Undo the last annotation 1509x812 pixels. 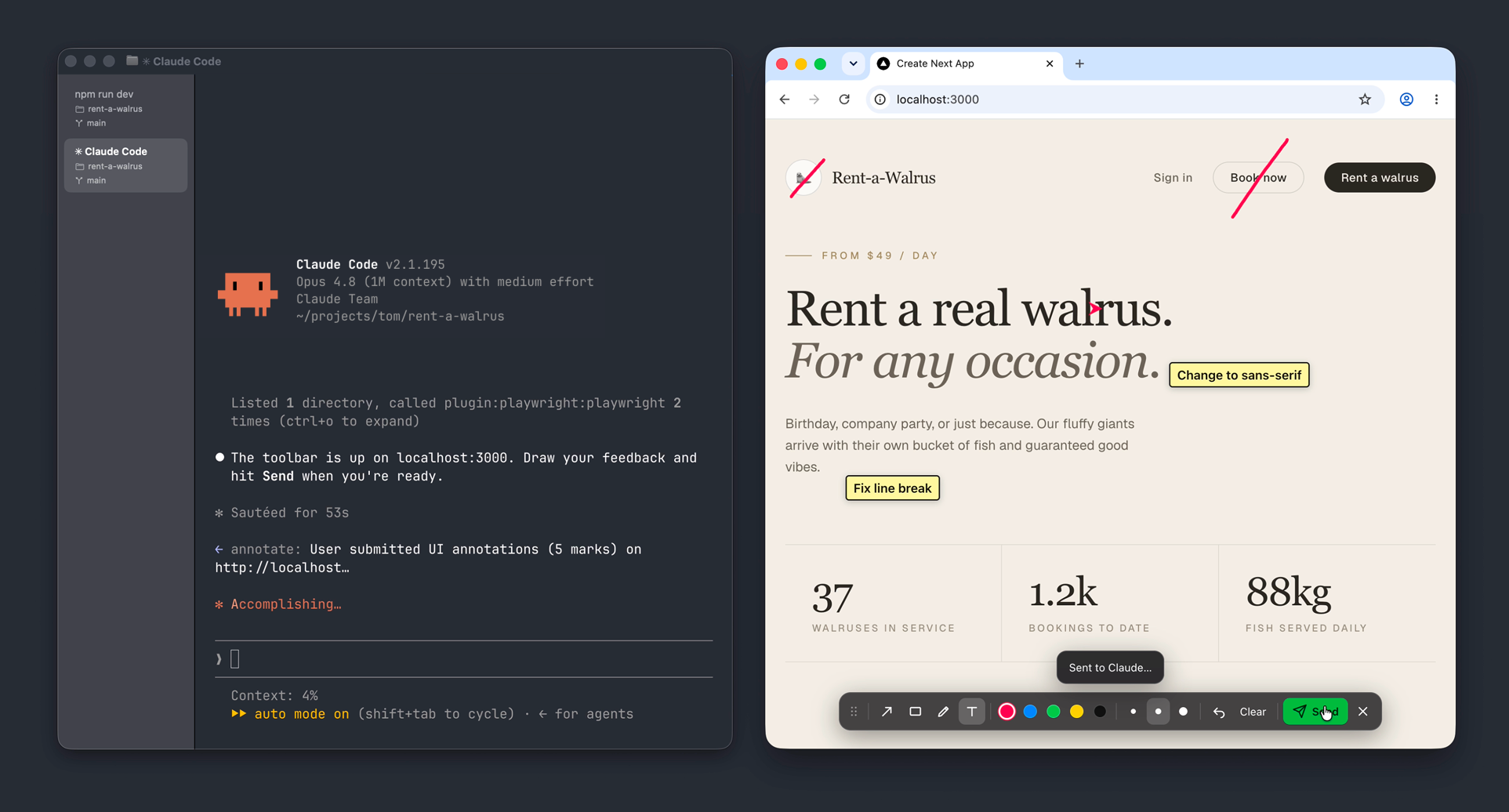pos(1219,712)
